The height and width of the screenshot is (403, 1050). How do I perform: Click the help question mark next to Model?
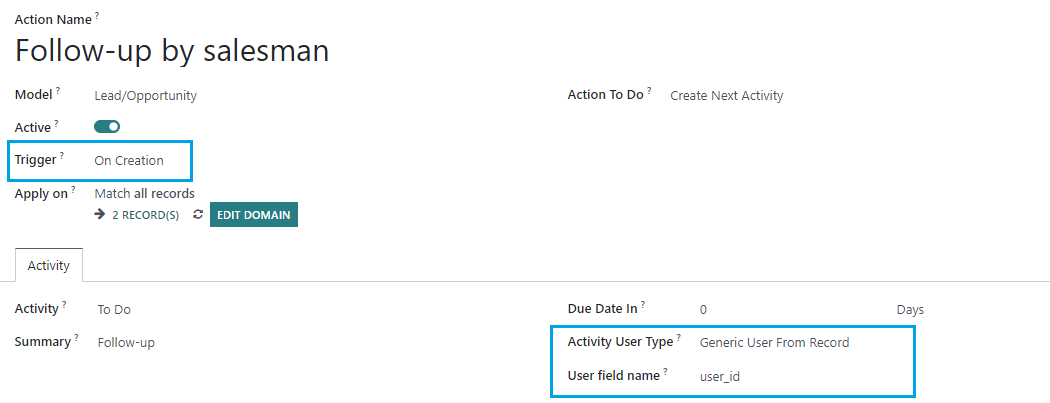click(x=58, y=90)
